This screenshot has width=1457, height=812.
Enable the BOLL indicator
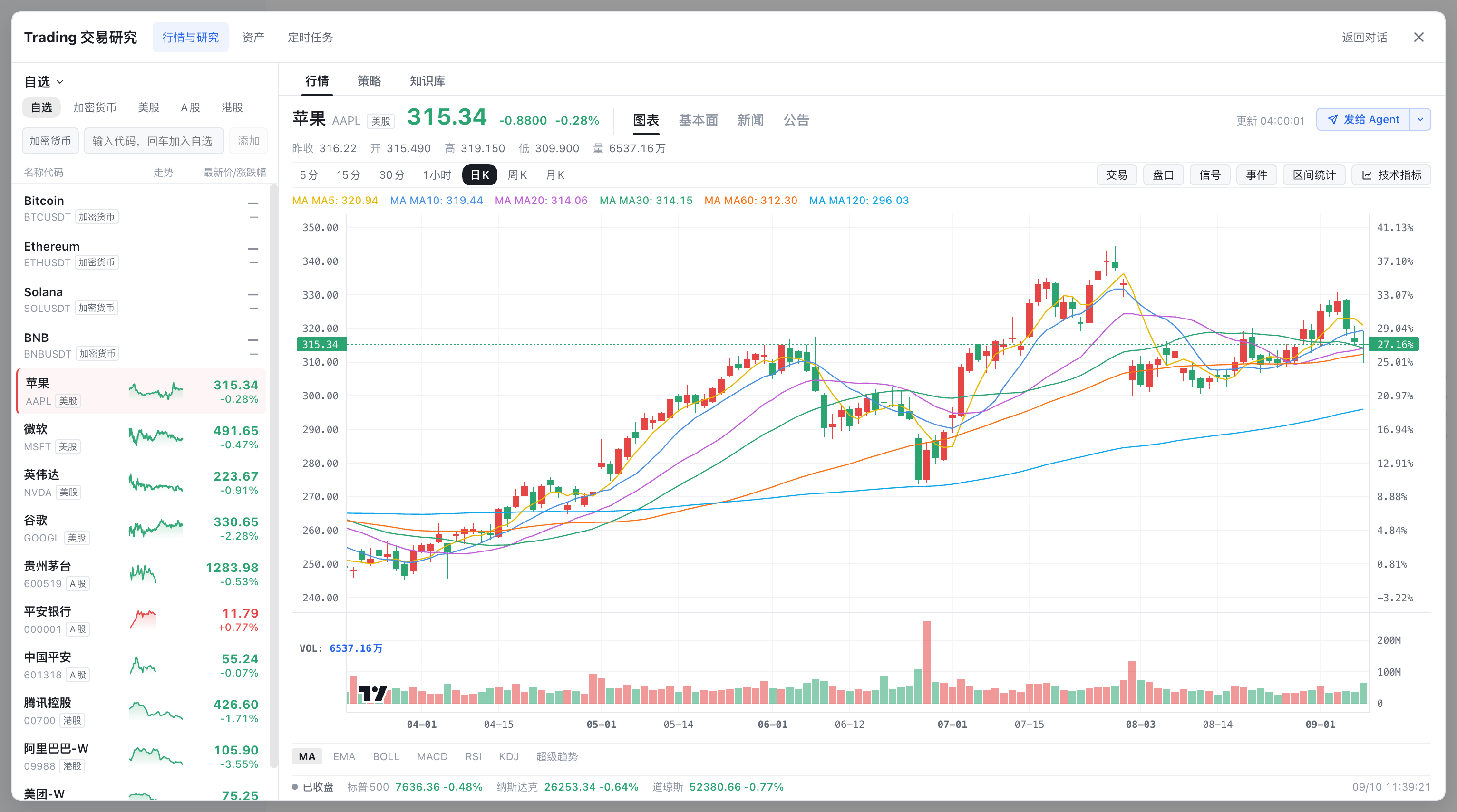point(386,756)
